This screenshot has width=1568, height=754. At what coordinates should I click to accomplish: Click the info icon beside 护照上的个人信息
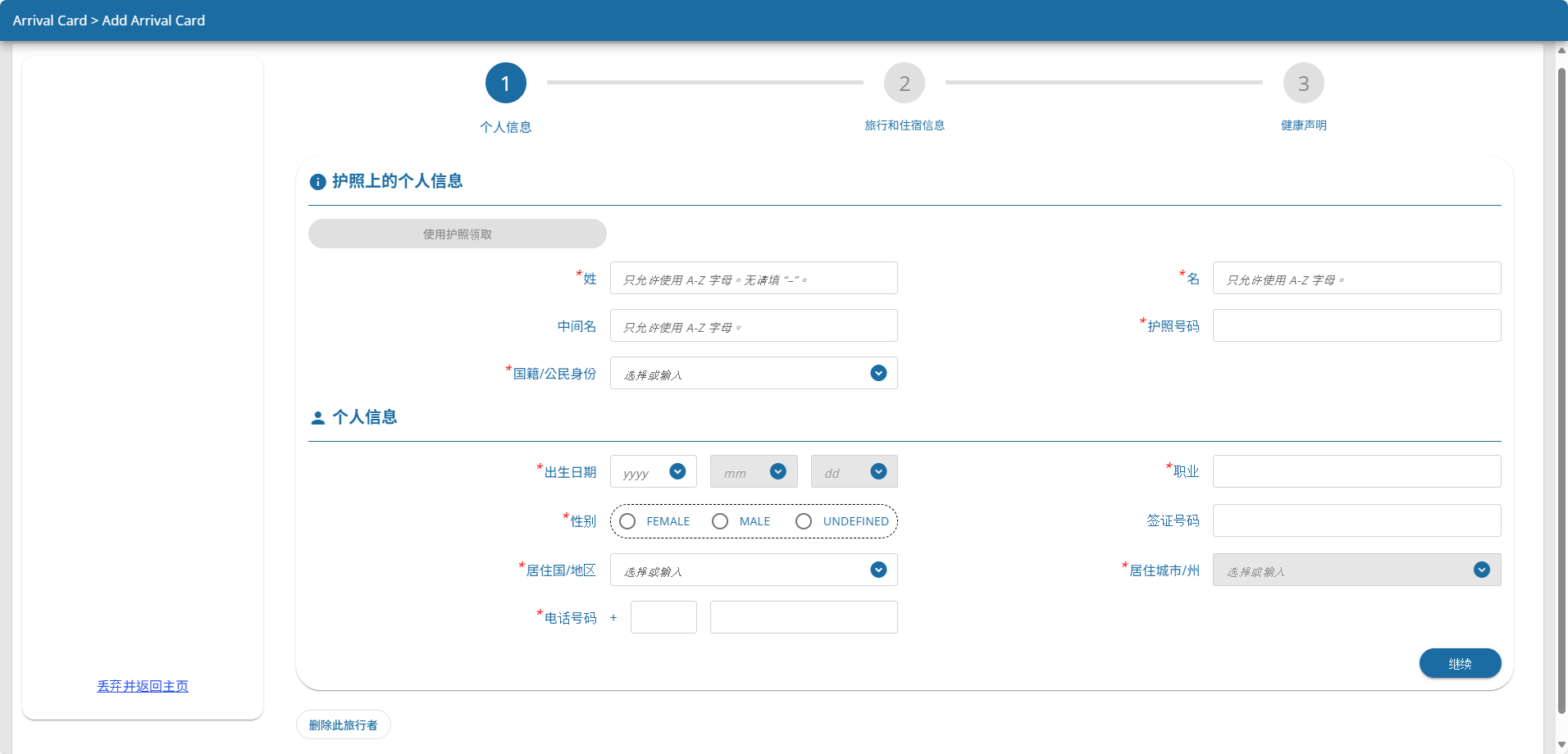[x=317, y=182]
